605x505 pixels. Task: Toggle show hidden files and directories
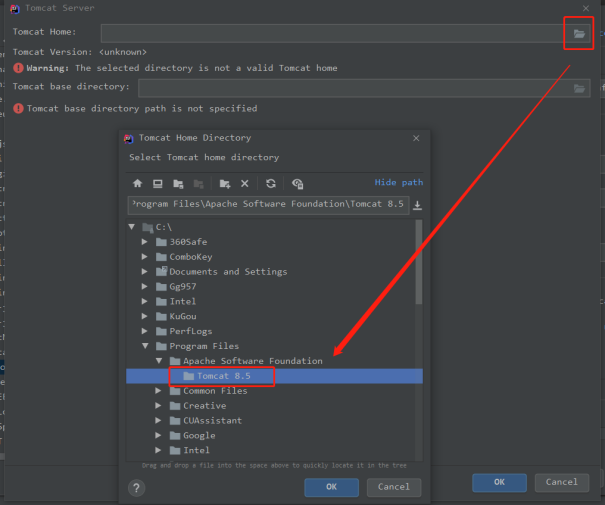[297, 184]
